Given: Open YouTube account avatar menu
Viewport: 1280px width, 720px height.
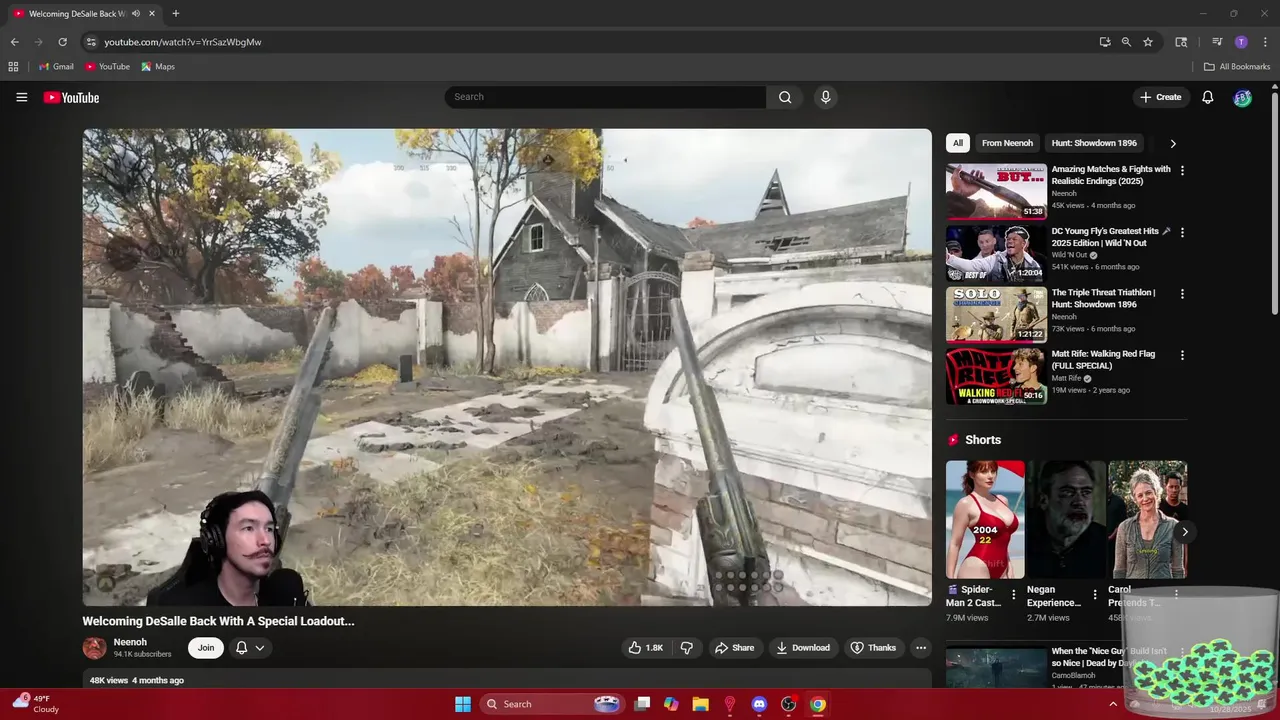Looking at the screenshot, I should click(1242, 97).
